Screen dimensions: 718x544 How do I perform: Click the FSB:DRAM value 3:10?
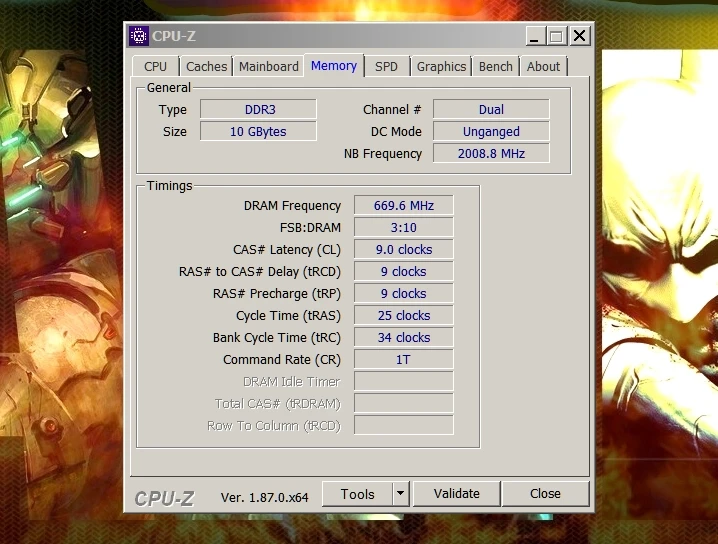pyautogui.click(x=403, y=227)
